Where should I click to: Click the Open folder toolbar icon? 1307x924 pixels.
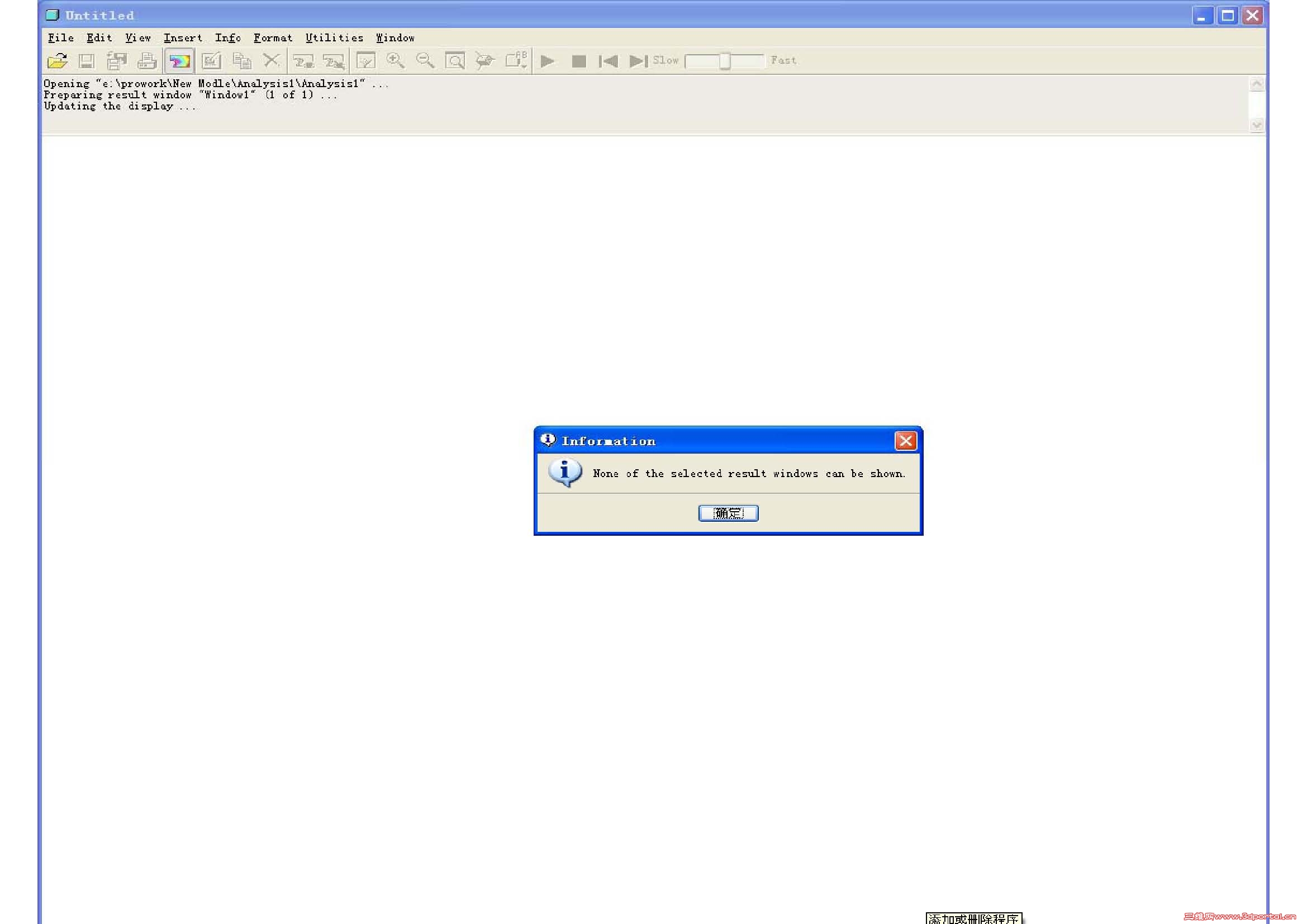pyautogui.click(x=57, y=60)
